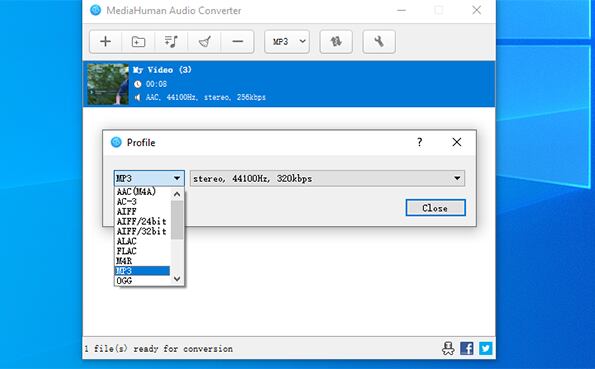Click the speaker icon beside AAC info
Screen dimensions: 595x369
coord(137,98)
